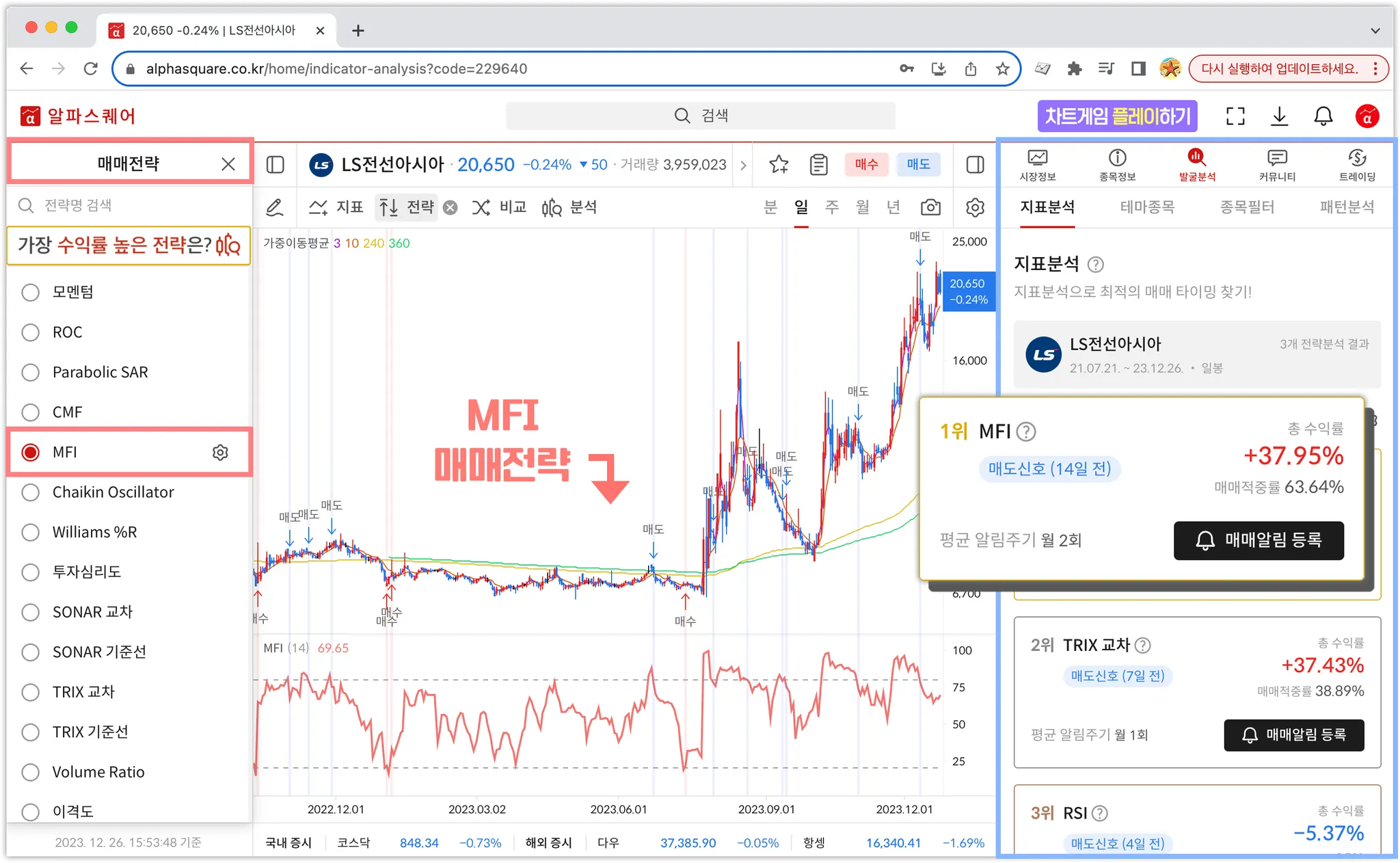Switch chart to 주 weekly interval
1400x863 pixels.
coord(832,207)
